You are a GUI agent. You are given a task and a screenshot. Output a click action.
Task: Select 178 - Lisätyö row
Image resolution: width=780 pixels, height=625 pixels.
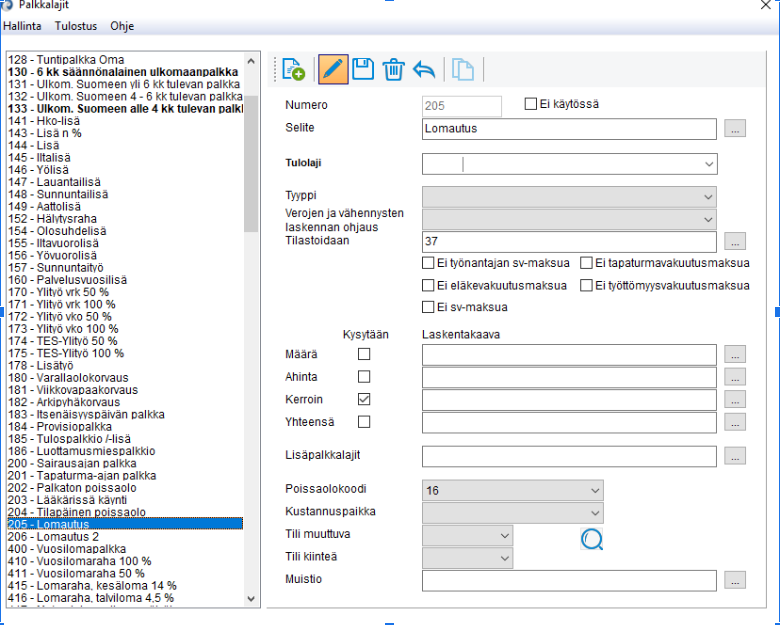pyautogui.click(x=125, y=365)
